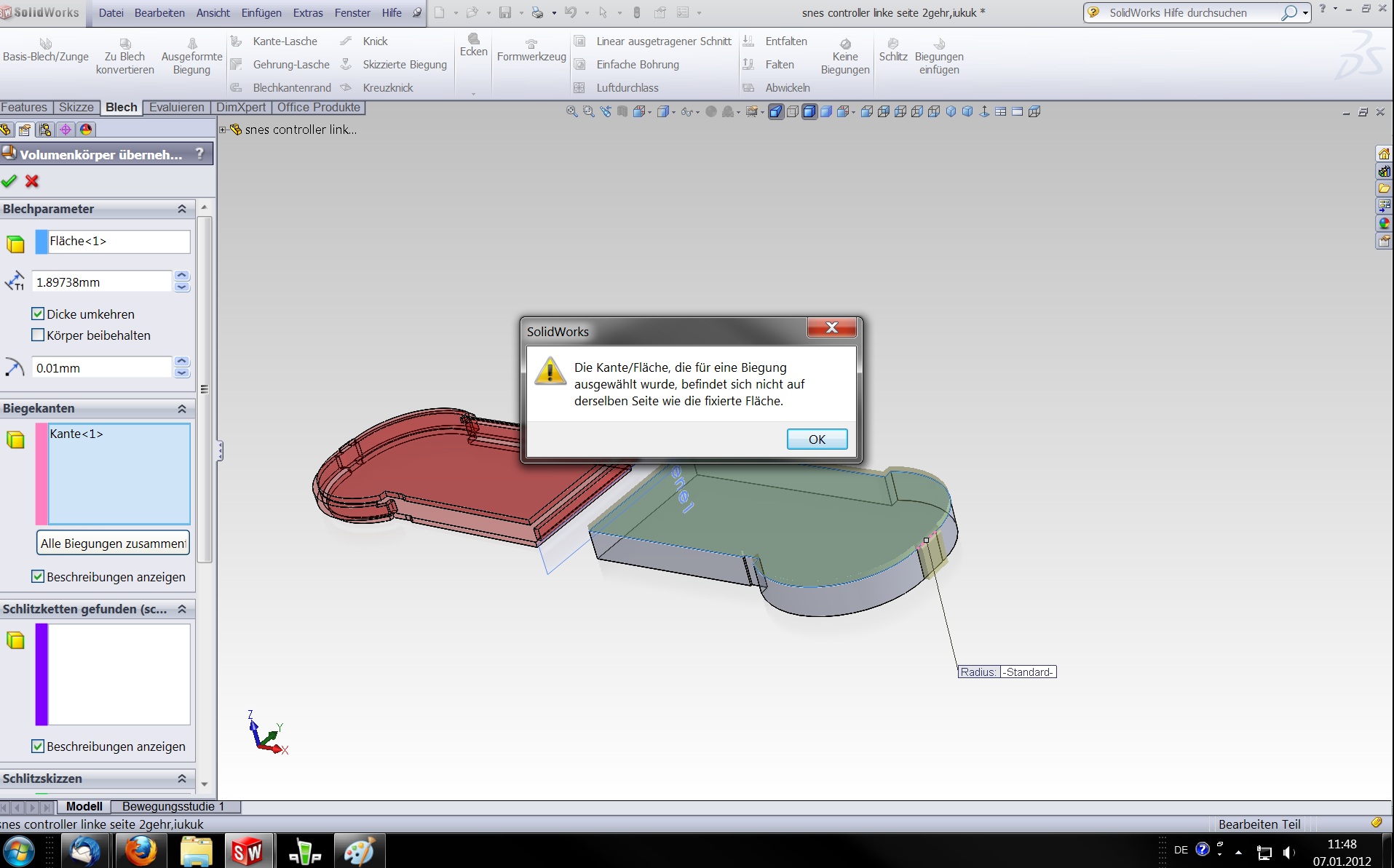The width and height of the screenshot is (1394, 868).
Task: Open Firefox from the taskbar
Action: pos(140,851)
